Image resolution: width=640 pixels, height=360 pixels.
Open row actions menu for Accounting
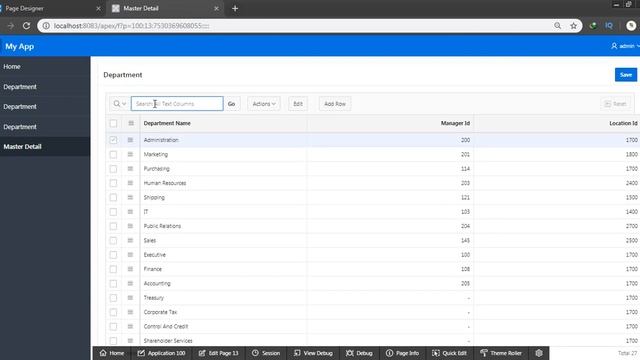[x=130, y=283]
